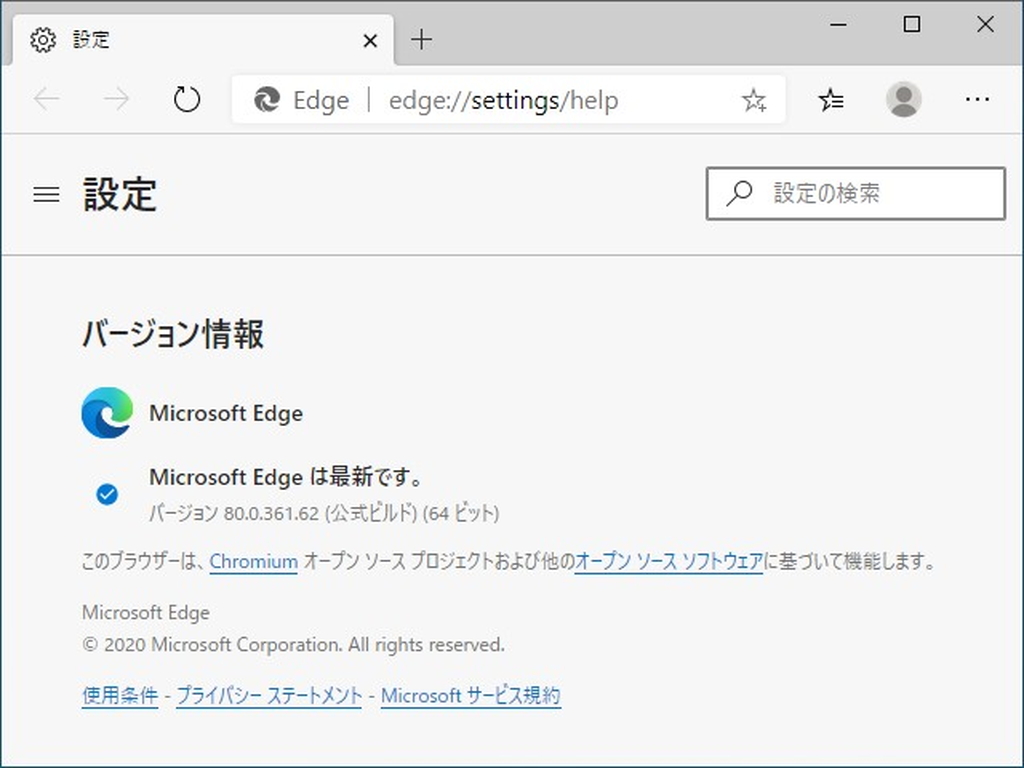
Task: Open the Microsoft サービス規約 link
Action: tap(471, 695)
